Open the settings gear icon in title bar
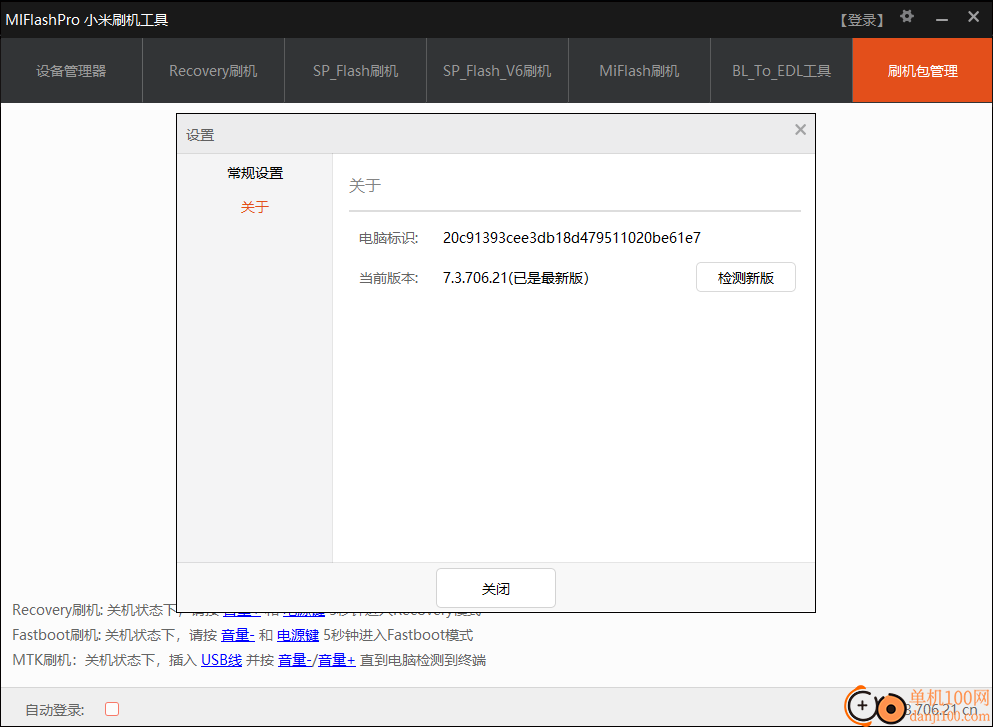The image size is (993, 727). pos(907,17)
